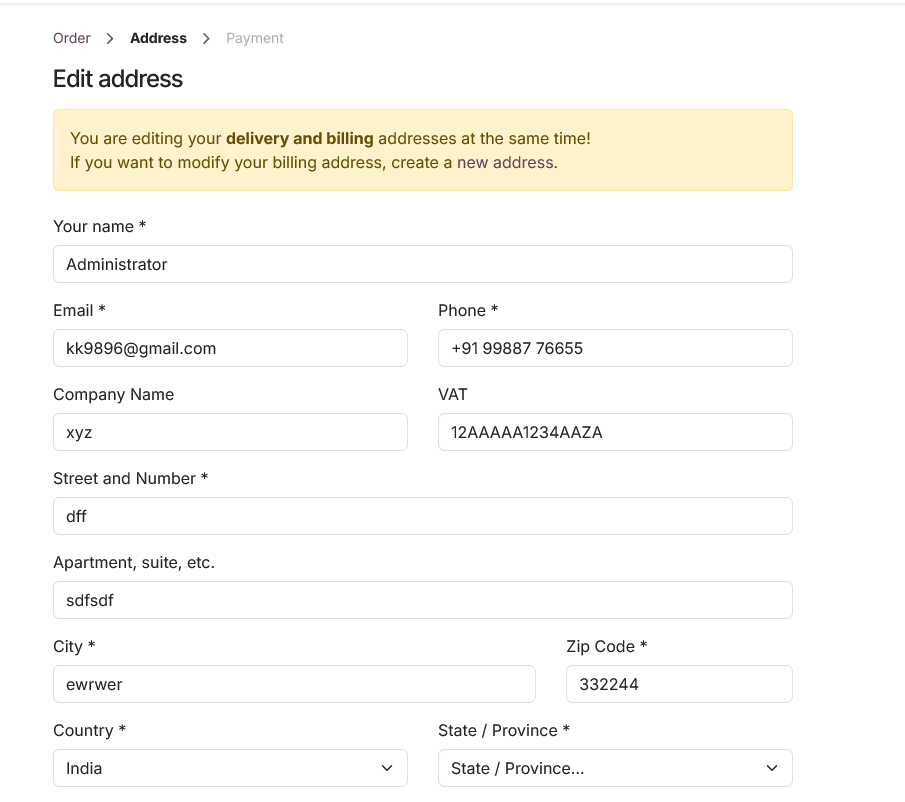
Task: Click the Address breadcrumb step
Action: pos(158,38)
